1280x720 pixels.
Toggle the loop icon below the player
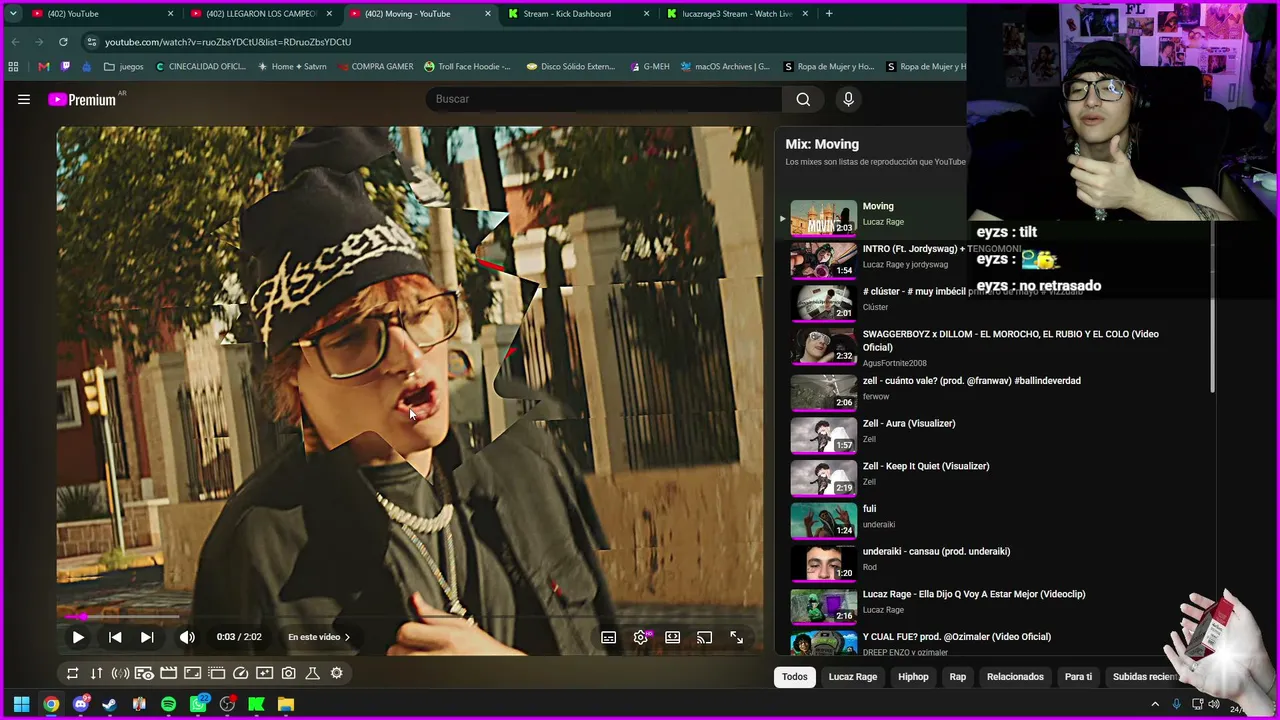point(72,673)
